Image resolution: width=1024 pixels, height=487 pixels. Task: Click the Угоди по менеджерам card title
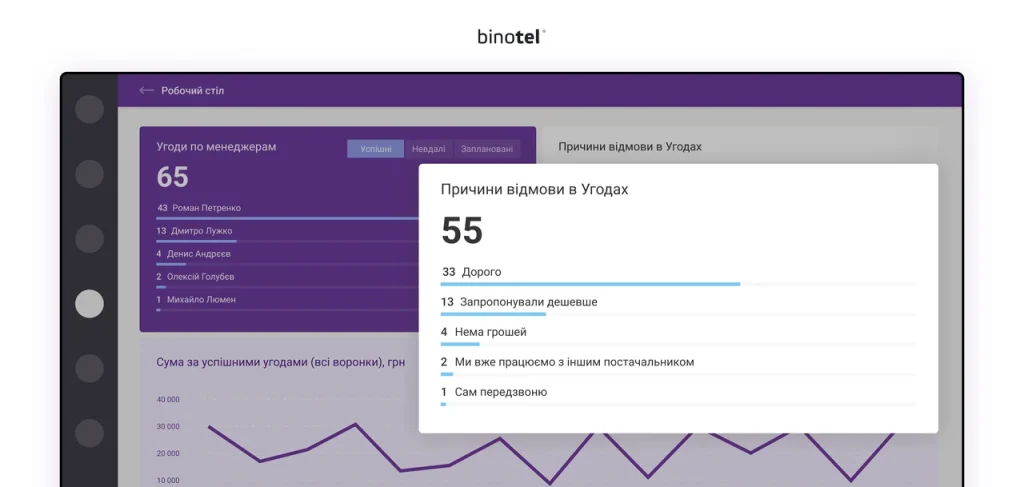click(216, 147)
